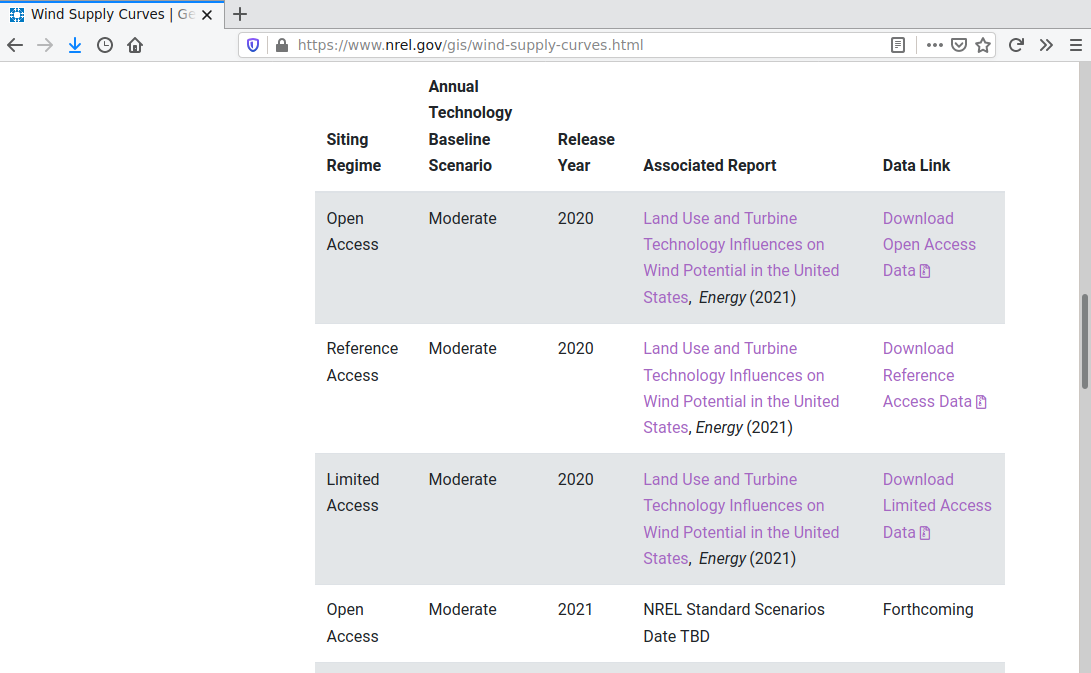Click the tracking protection shield icon
Image resolution: width=1091 pixels, height=673 pixels.
click(x=253, y=45)
